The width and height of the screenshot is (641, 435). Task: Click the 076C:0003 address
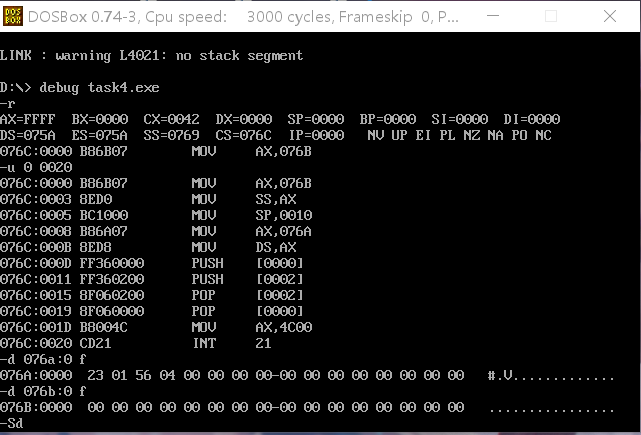36,199
